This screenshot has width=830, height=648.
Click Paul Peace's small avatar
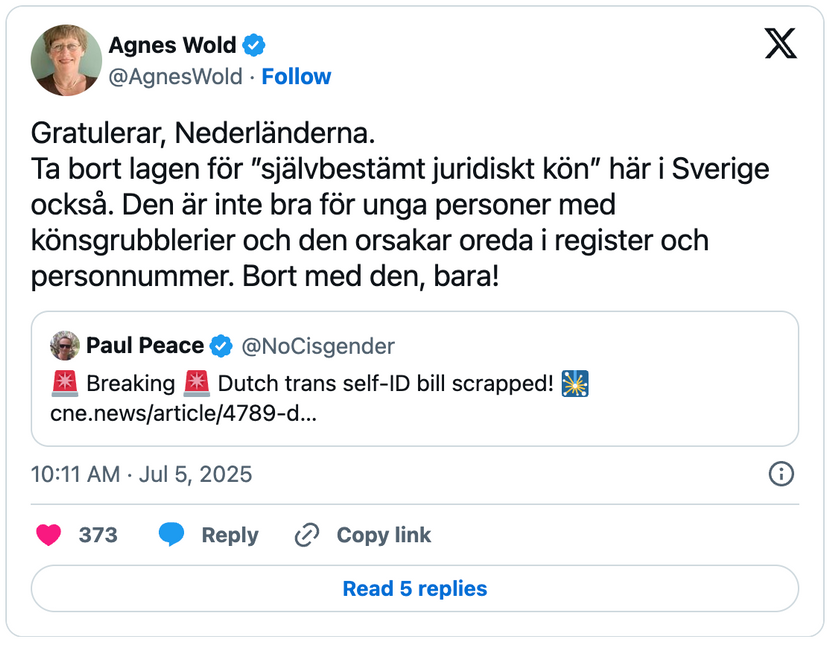[x=65, y=346]
